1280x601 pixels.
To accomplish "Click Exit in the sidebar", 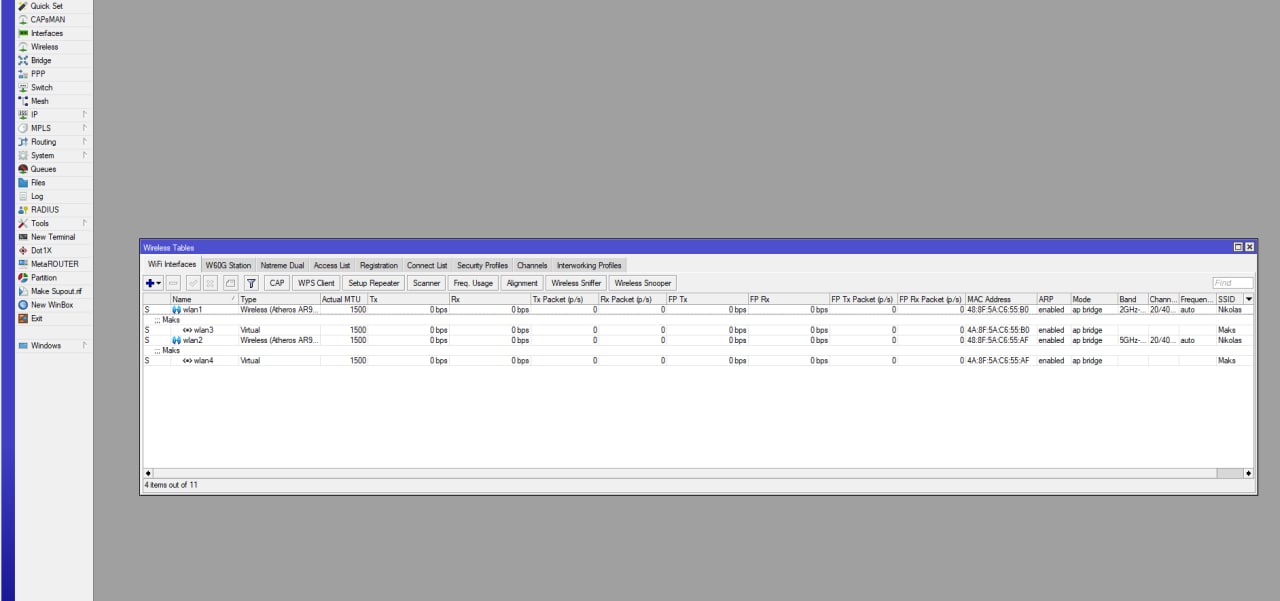I will (x=36, y=318).
